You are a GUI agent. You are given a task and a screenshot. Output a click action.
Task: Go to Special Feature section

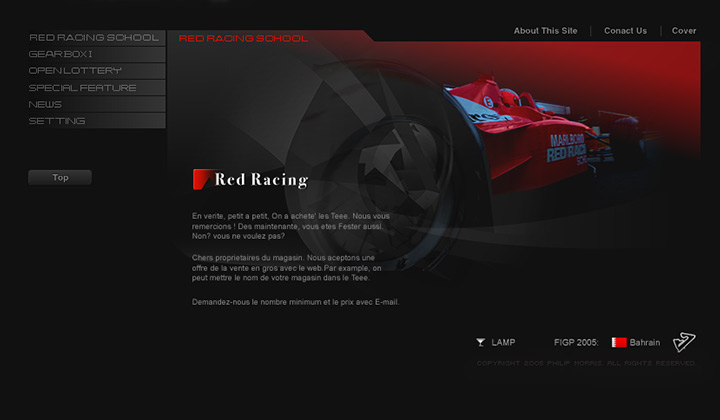point(96,88)
